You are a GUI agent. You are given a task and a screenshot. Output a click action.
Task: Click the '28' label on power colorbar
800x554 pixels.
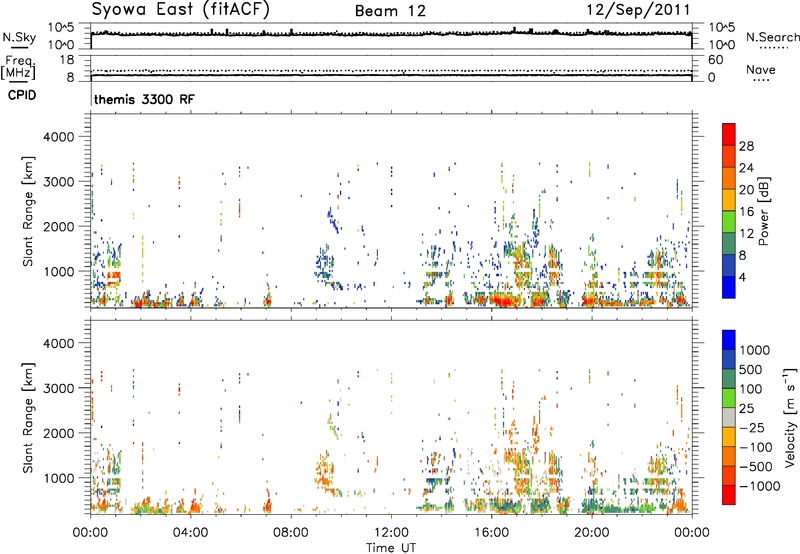click(746, 146)
